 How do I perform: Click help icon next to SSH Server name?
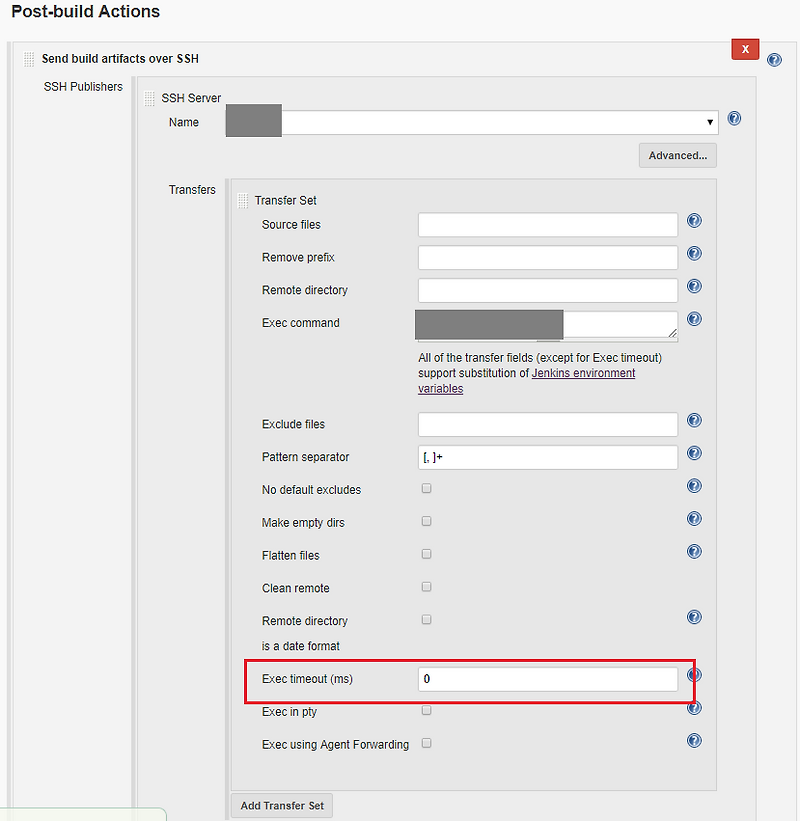[x=734, y=118]
